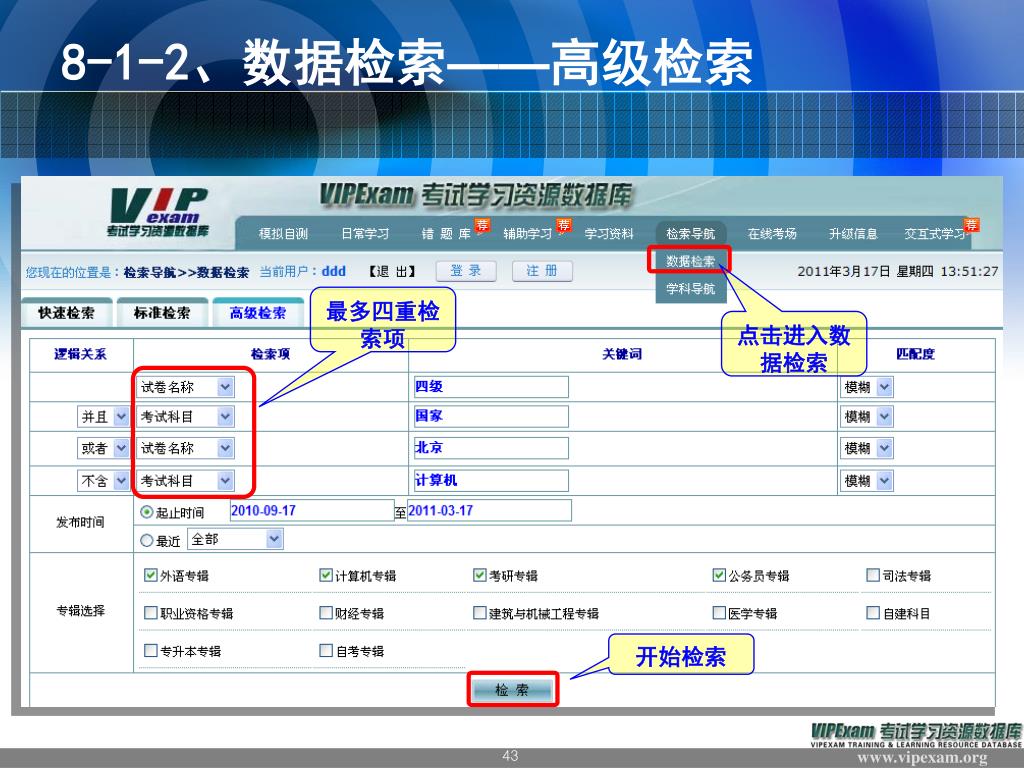Expand 模糊 match dropdown in 计算机 row
The width and height of the screenshot is (1024, 768).
pyautogui.click(x=884, y=481)
